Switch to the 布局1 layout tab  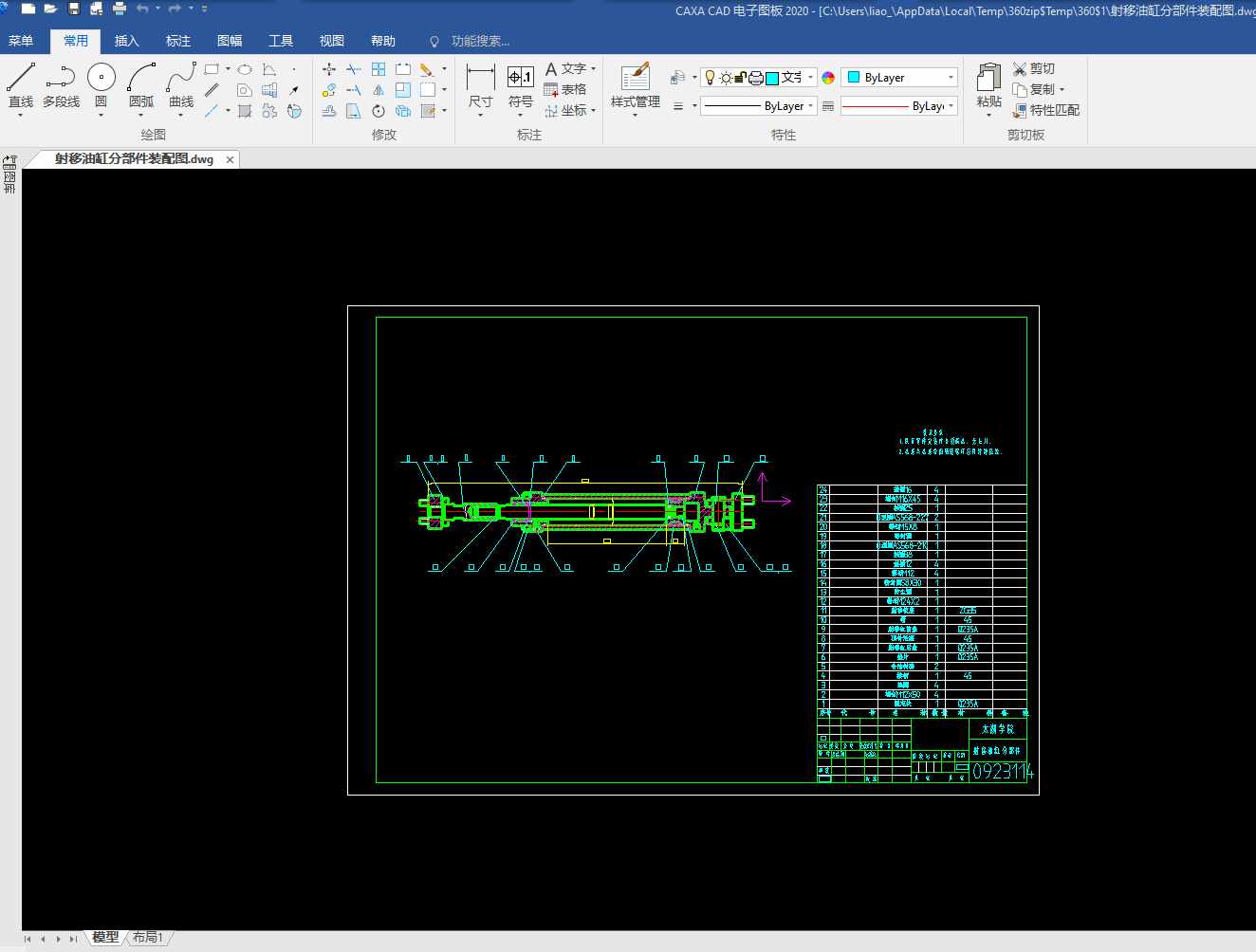click(x=147, y=938)
